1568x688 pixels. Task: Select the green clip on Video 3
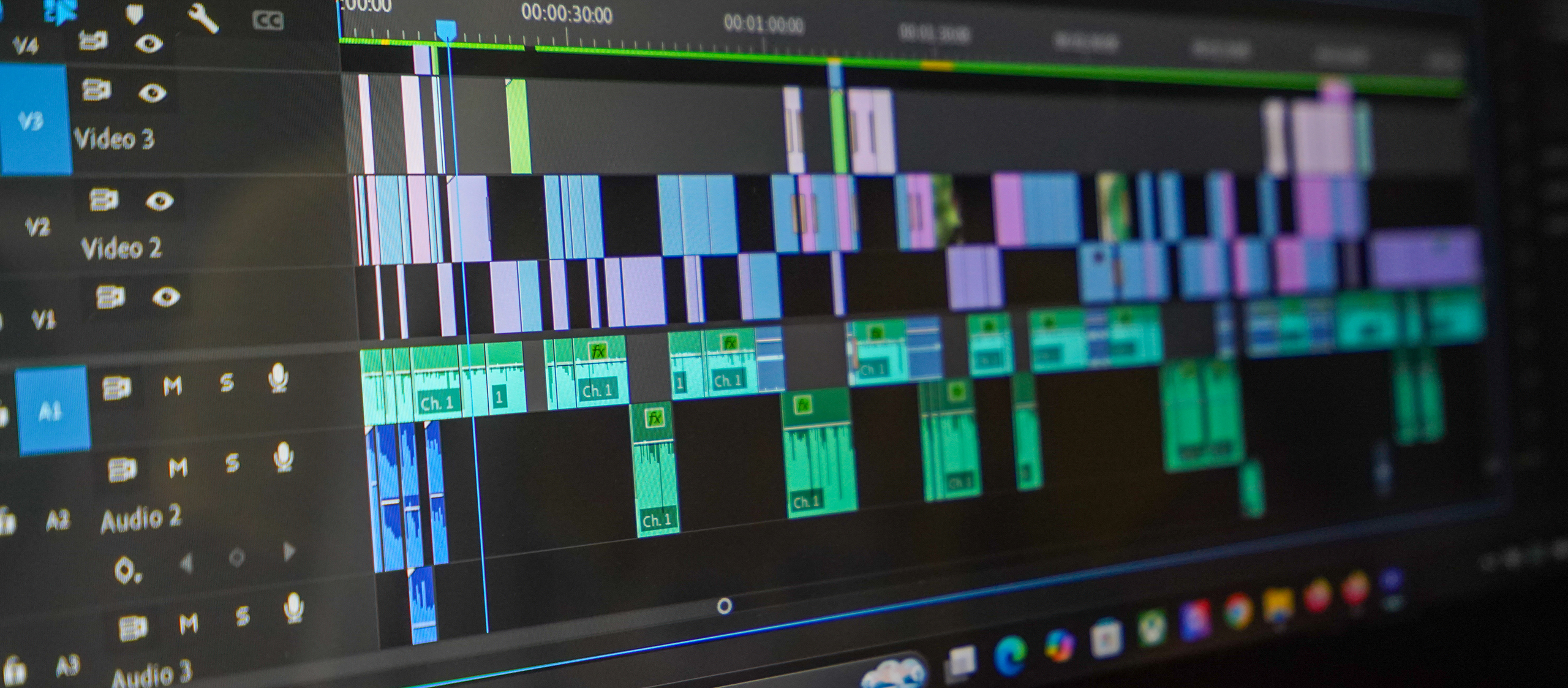pyautogui.click(x=519, y=126)
